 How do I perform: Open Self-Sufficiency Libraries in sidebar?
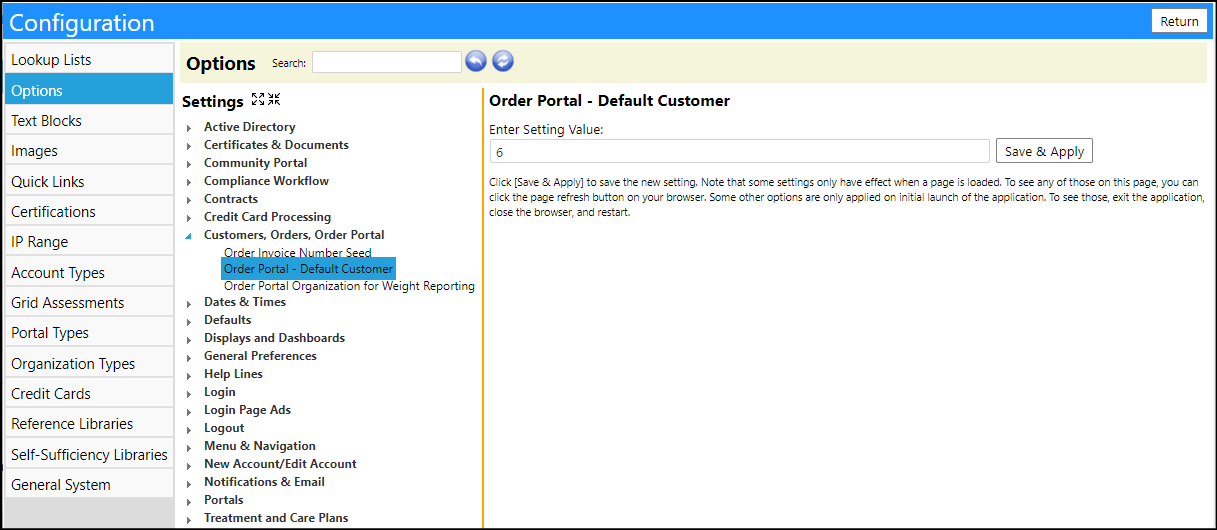click(89, 454)
